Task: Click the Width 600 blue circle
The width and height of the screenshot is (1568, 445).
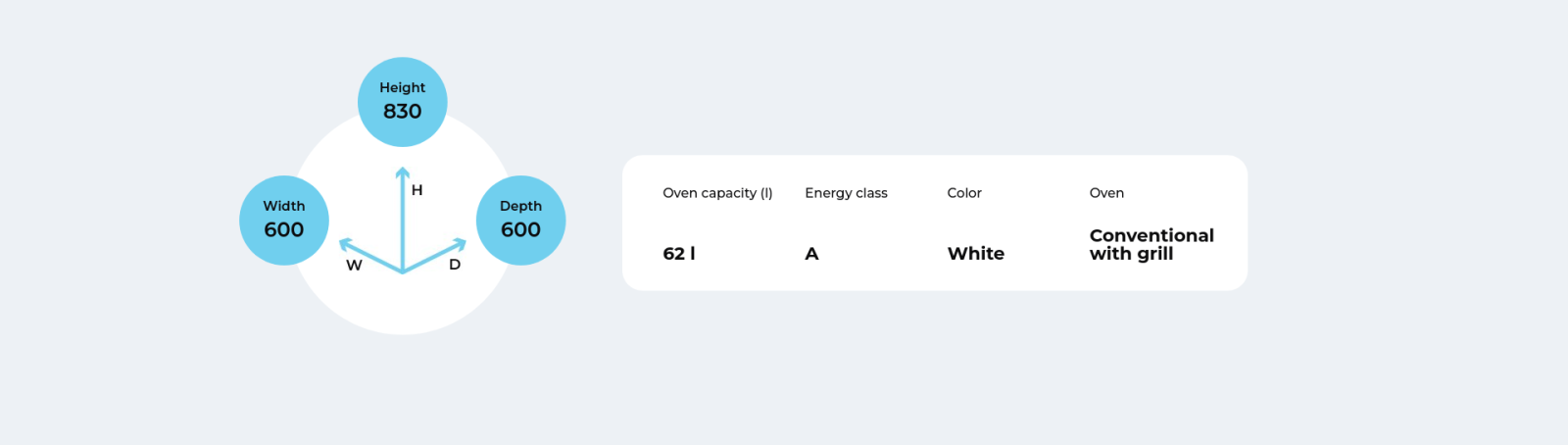Action: coord(284,221)
